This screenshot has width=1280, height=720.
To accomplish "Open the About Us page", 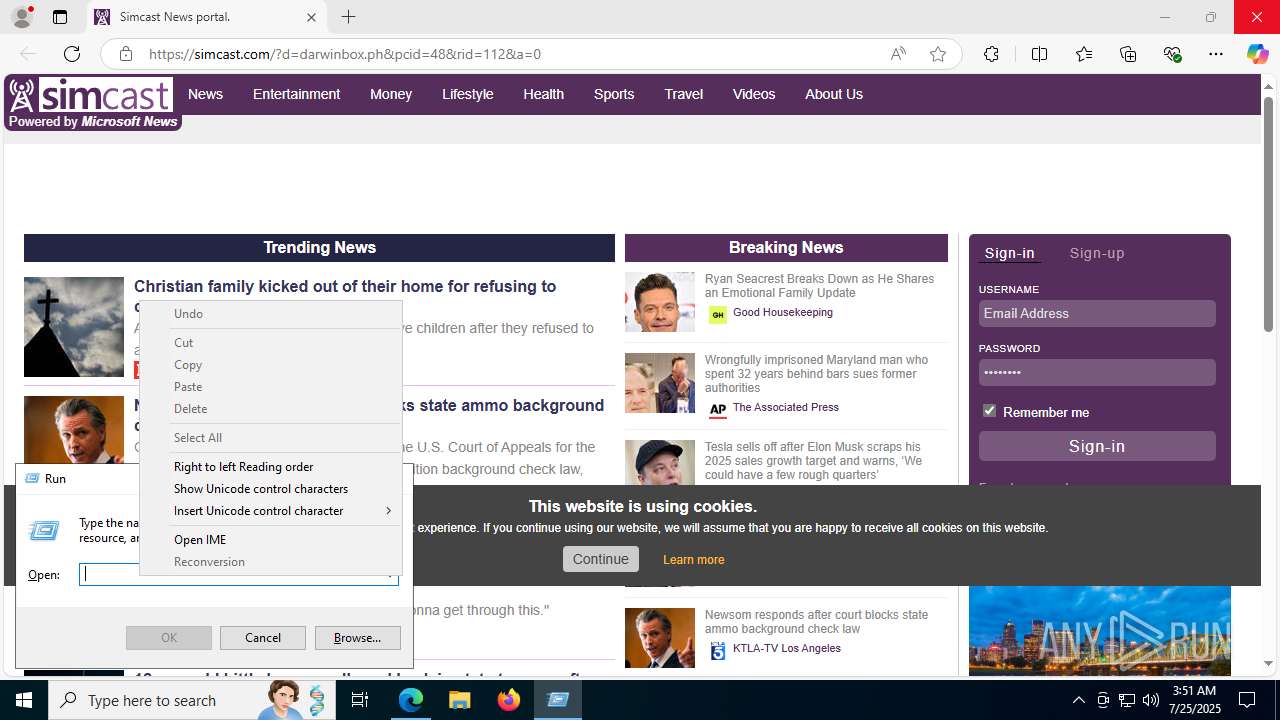I will point(834,94).
